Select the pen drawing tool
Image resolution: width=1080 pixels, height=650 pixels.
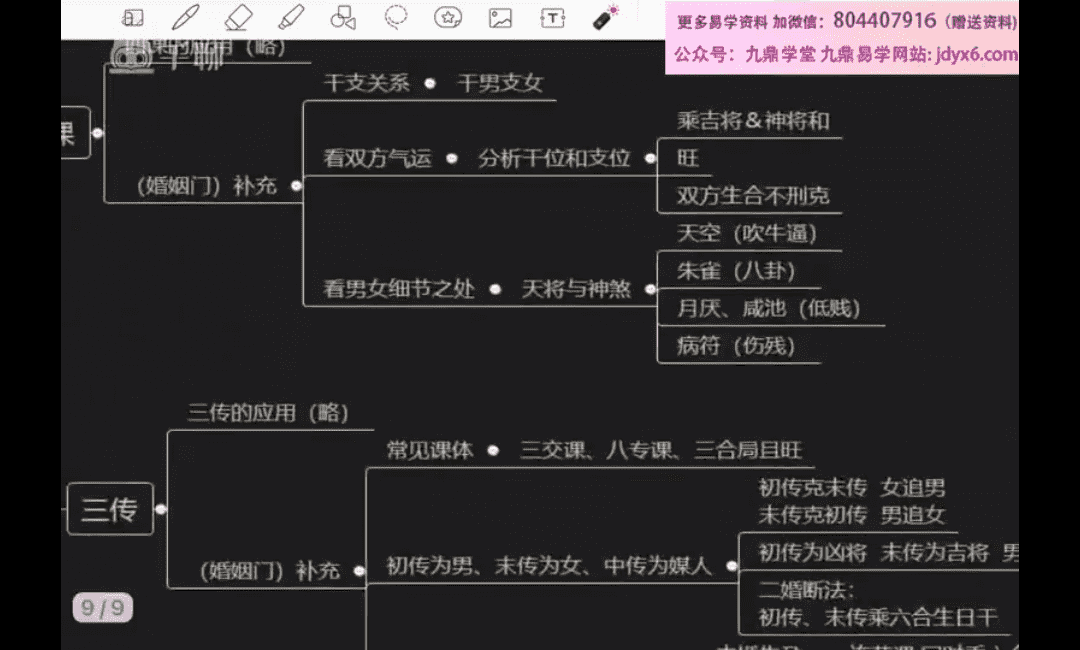tap(185, 18)
